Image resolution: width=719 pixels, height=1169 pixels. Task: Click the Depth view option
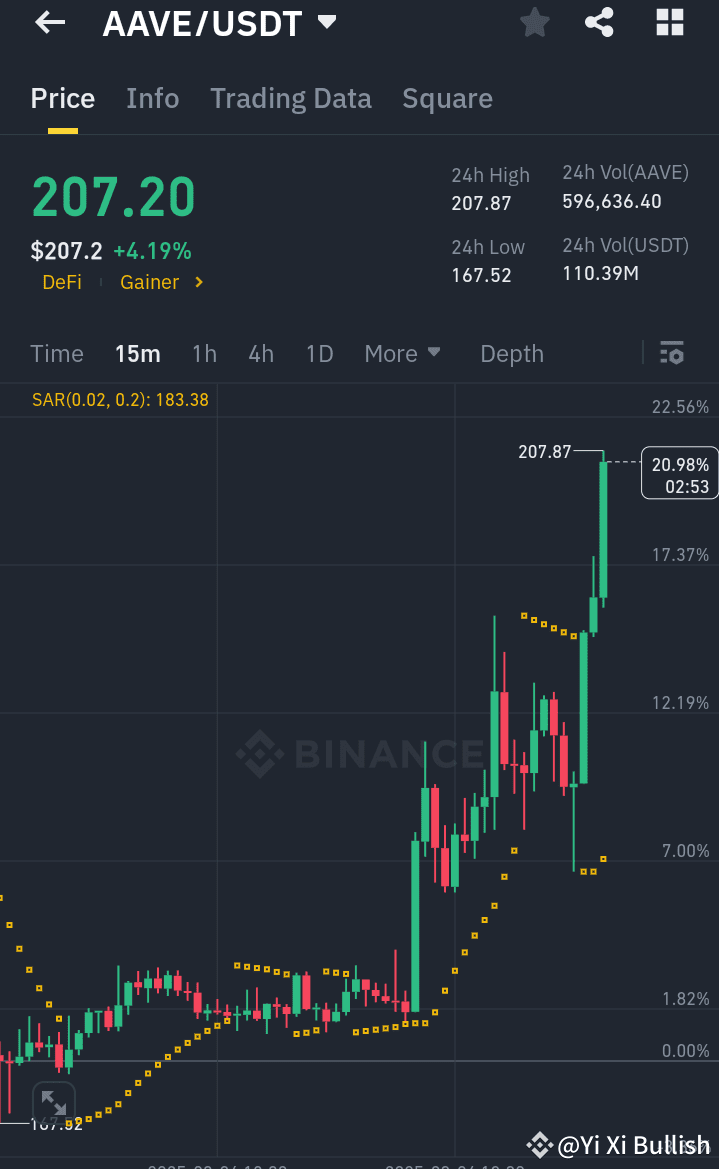click(511, 353)
